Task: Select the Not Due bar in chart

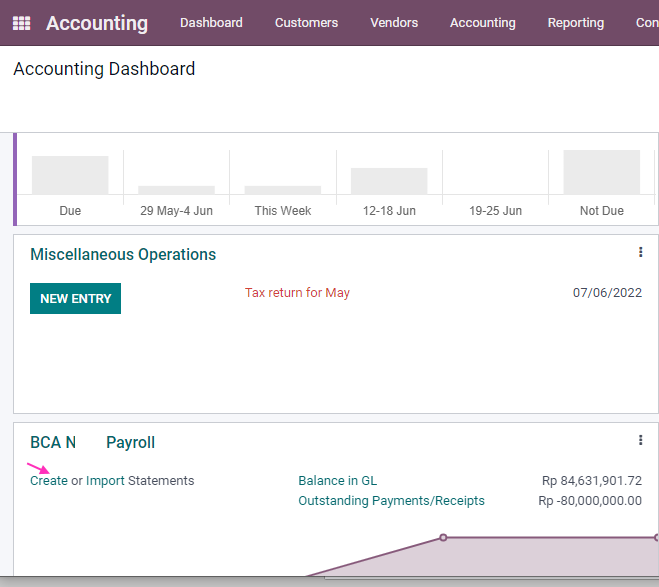Action: click(601, 172)
